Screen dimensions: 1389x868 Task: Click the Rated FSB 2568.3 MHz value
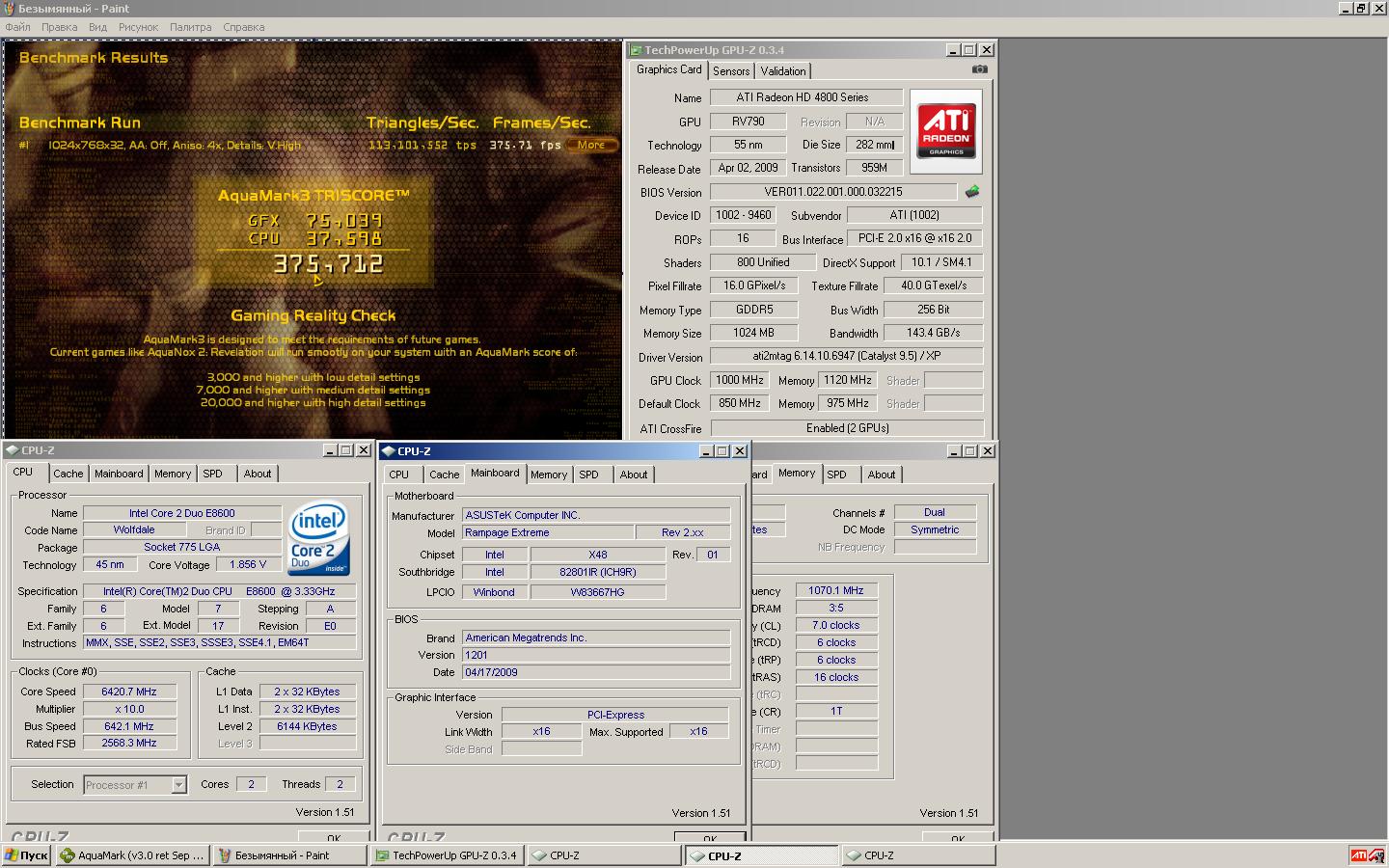(129, 744)
